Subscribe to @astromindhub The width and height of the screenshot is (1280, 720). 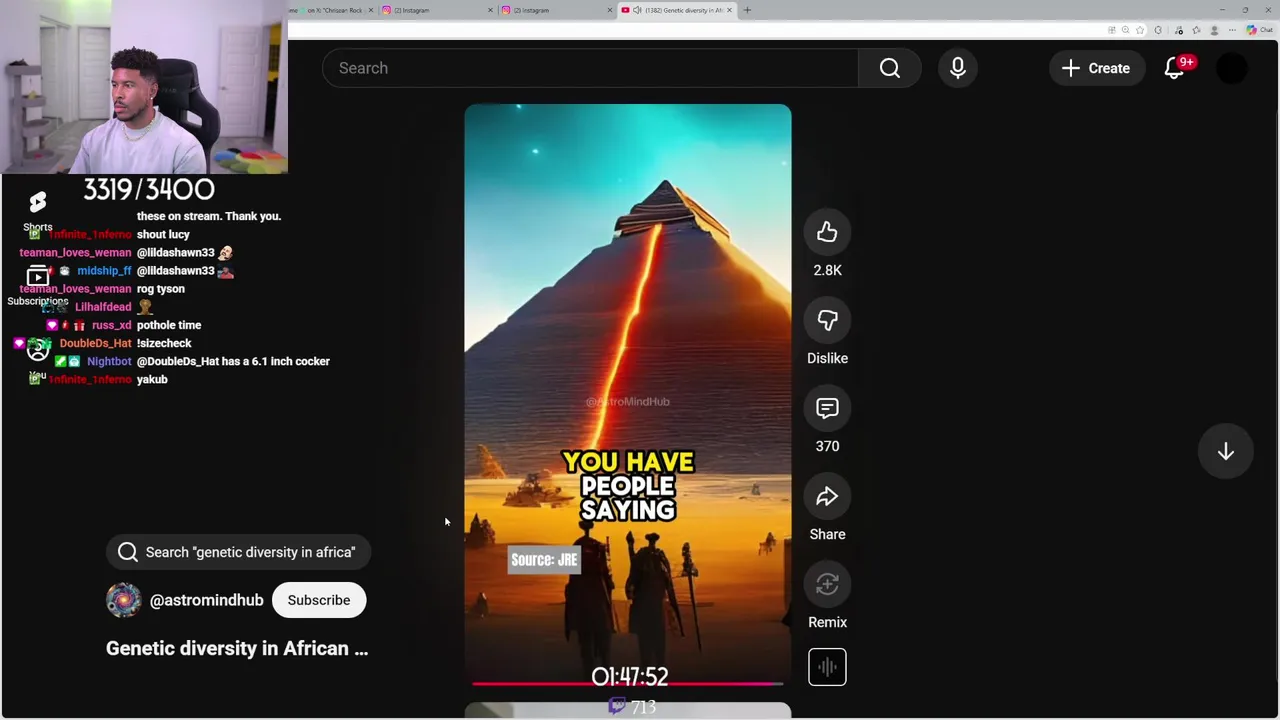[x=319, y=600]
